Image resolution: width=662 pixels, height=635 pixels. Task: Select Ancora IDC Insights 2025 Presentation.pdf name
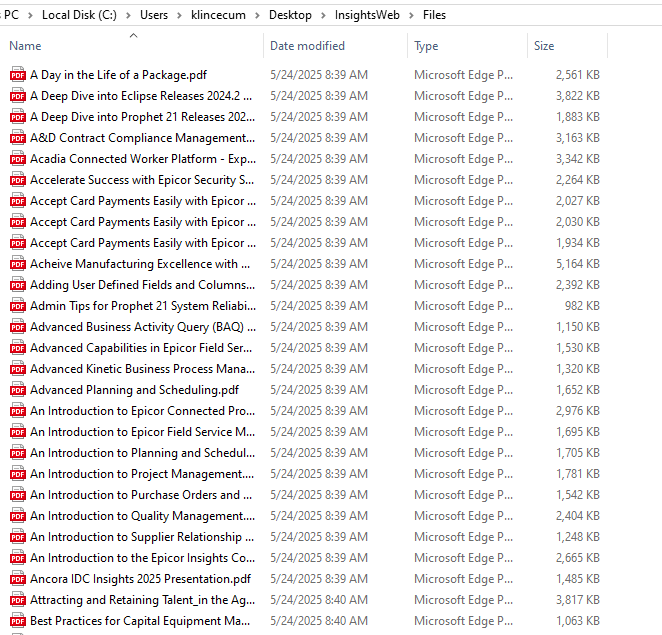tap(141, 579)
